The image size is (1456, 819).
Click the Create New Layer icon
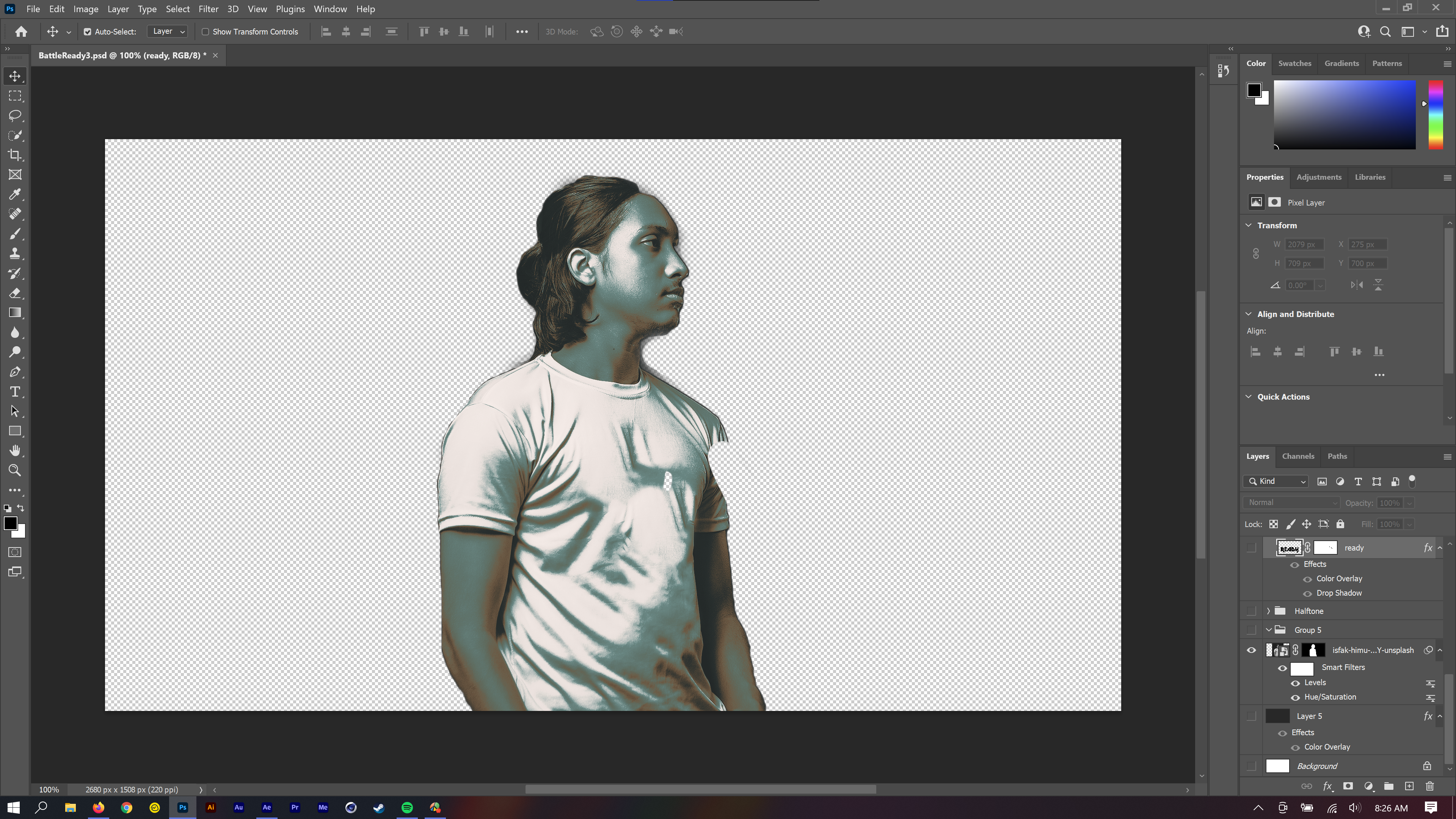tap(1409, 786)
